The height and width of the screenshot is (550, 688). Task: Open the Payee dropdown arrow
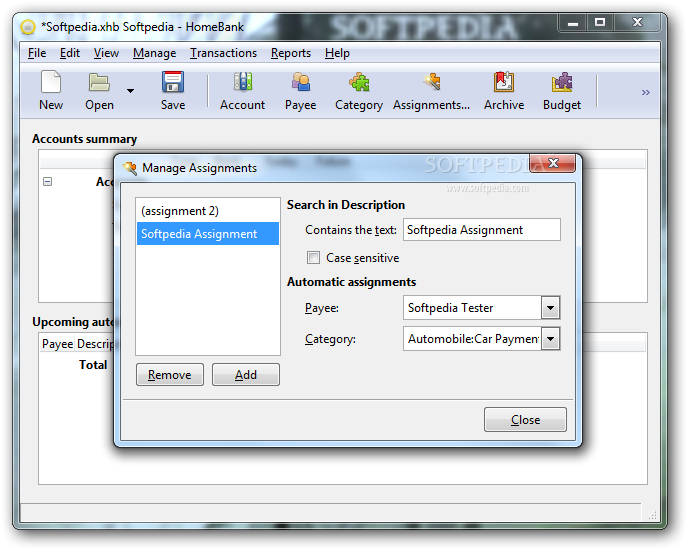pyautogui.click(x=551, y=308)
